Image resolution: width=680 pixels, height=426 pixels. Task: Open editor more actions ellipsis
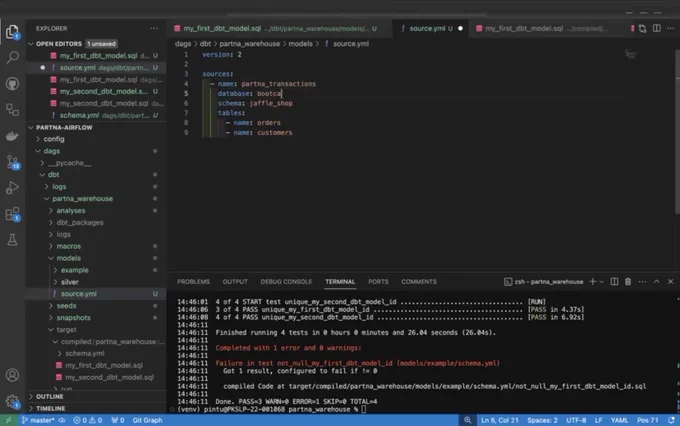pos(671,28)
